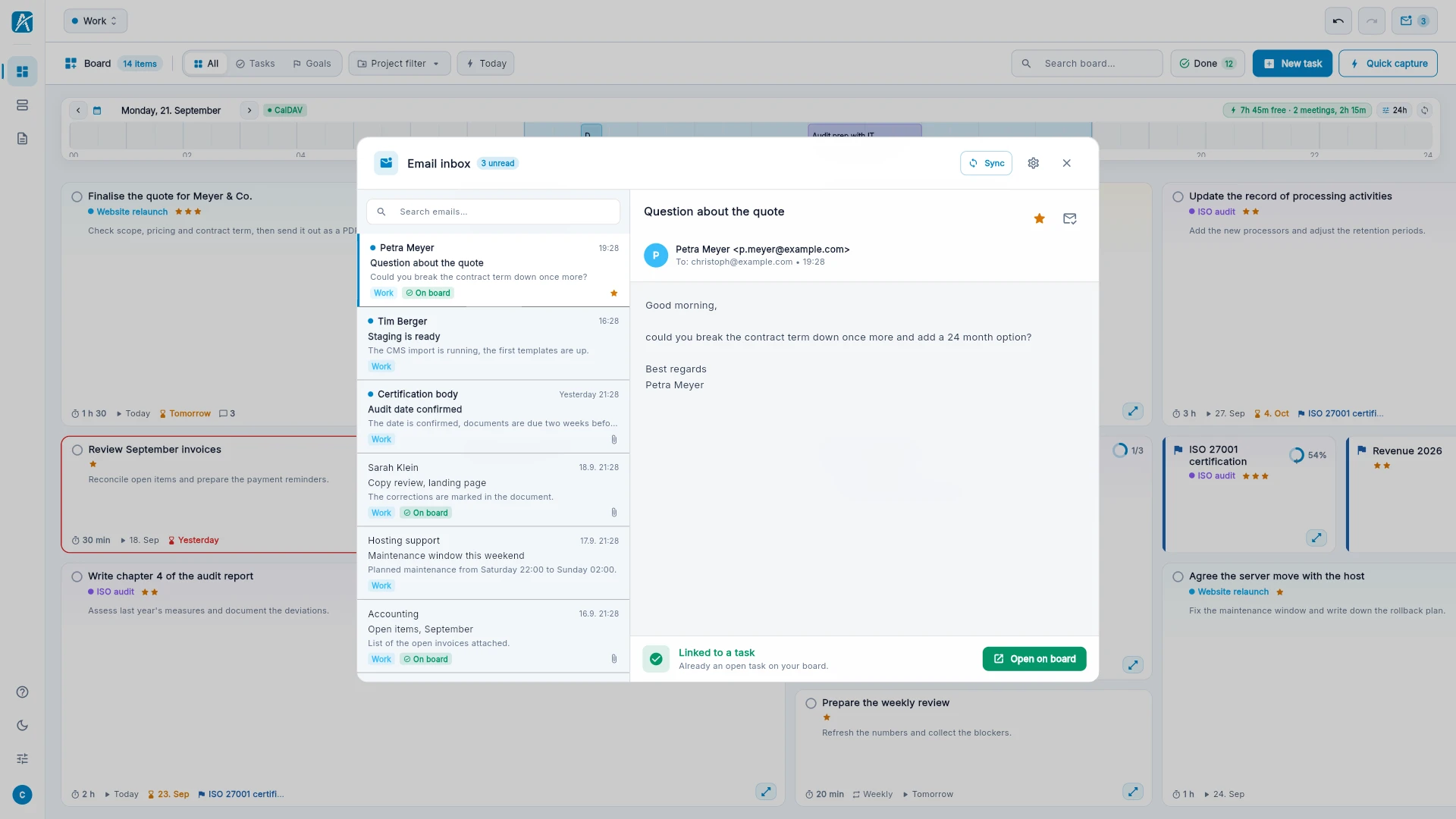
Task: Create a New task
Action: (1292, 64)
